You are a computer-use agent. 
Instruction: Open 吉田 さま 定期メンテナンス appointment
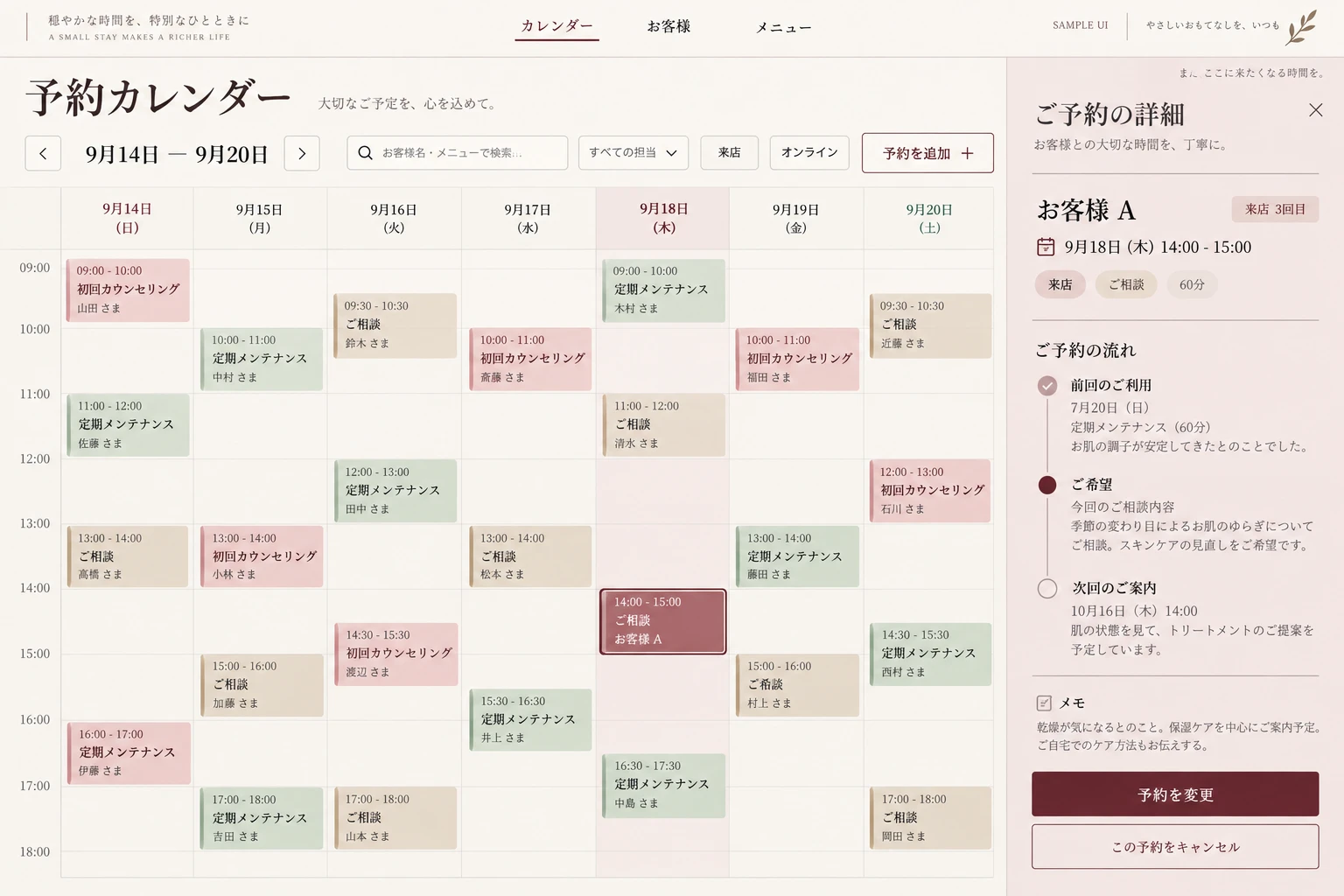pyautogui.click(x=262, y=818)
